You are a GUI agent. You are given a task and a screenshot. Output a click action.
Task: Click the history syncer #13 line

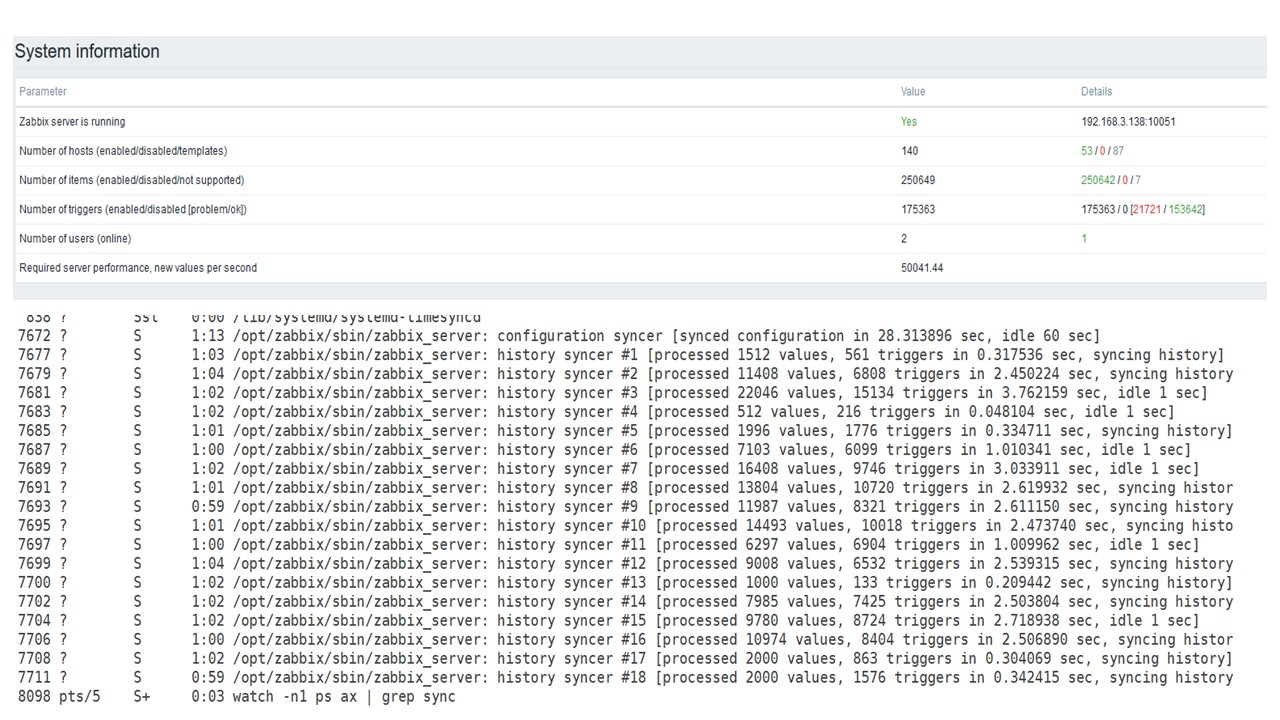(x=625, y=583)
